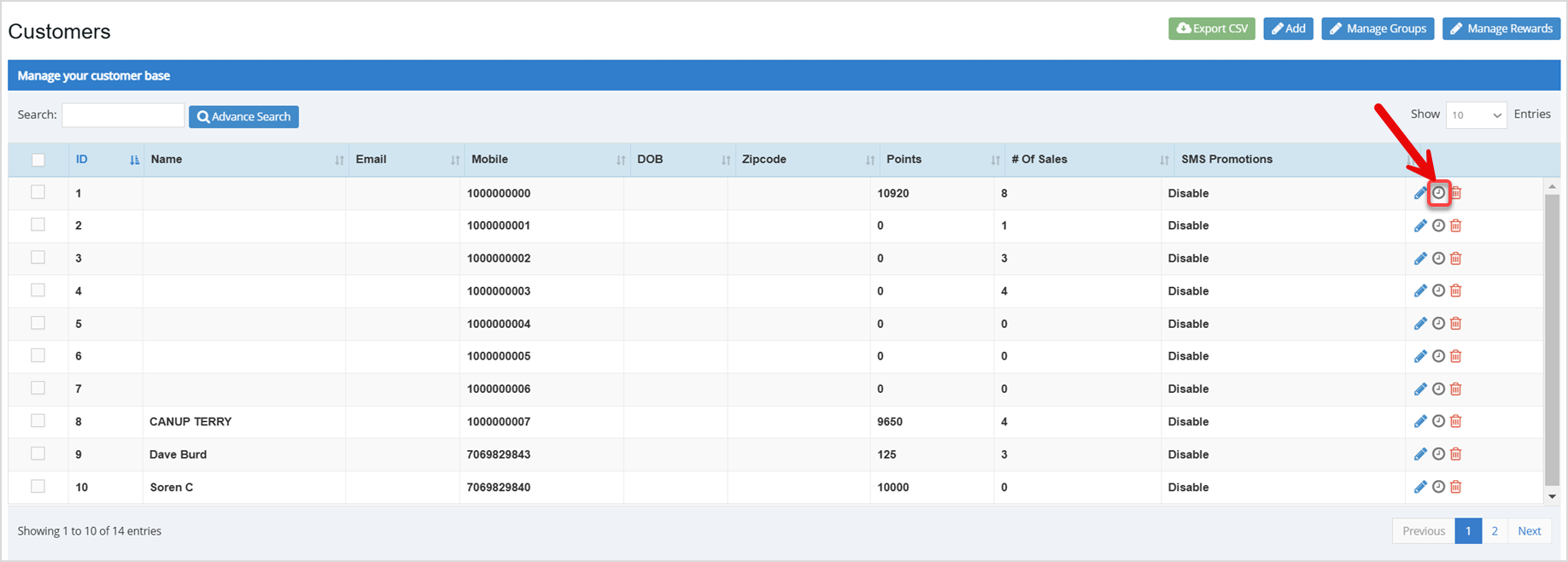Go to Next page of entries
1568x562 pixels.
(1530, 530)
